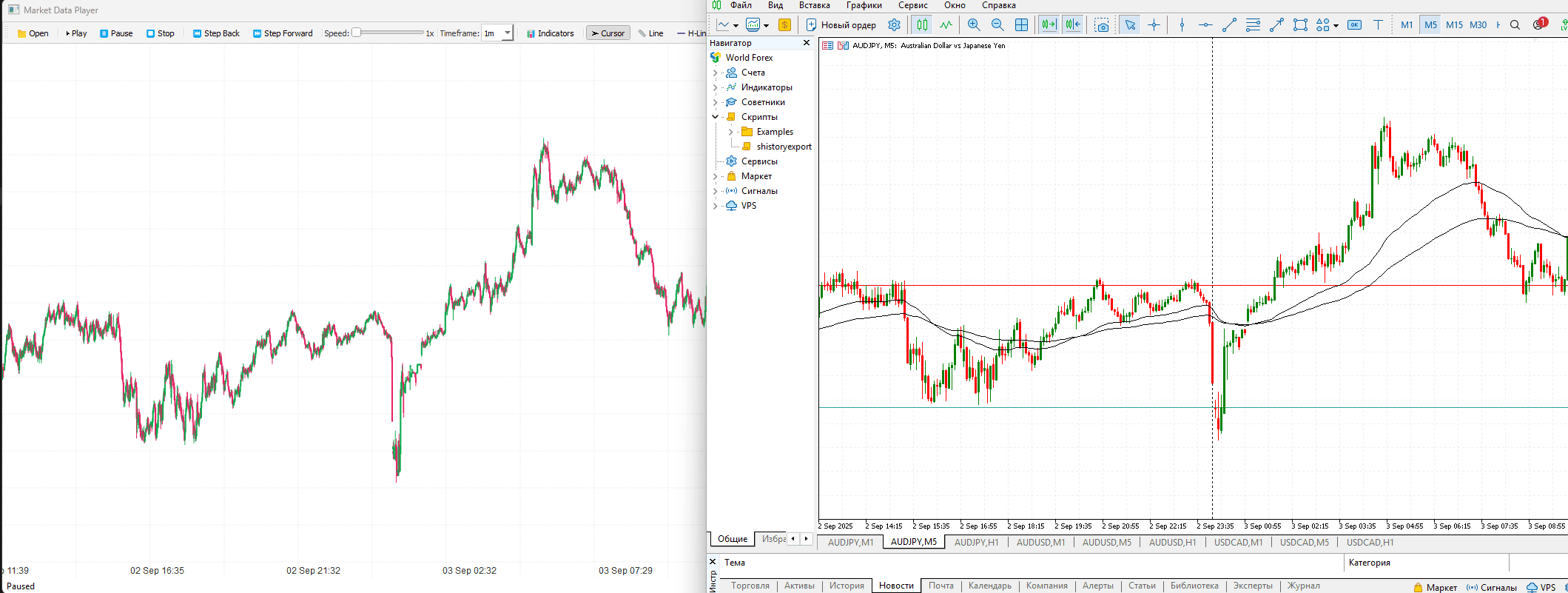Click the chart screenshot camera icon
This screenshot has height=593, width=1568.
(1102, 25)
